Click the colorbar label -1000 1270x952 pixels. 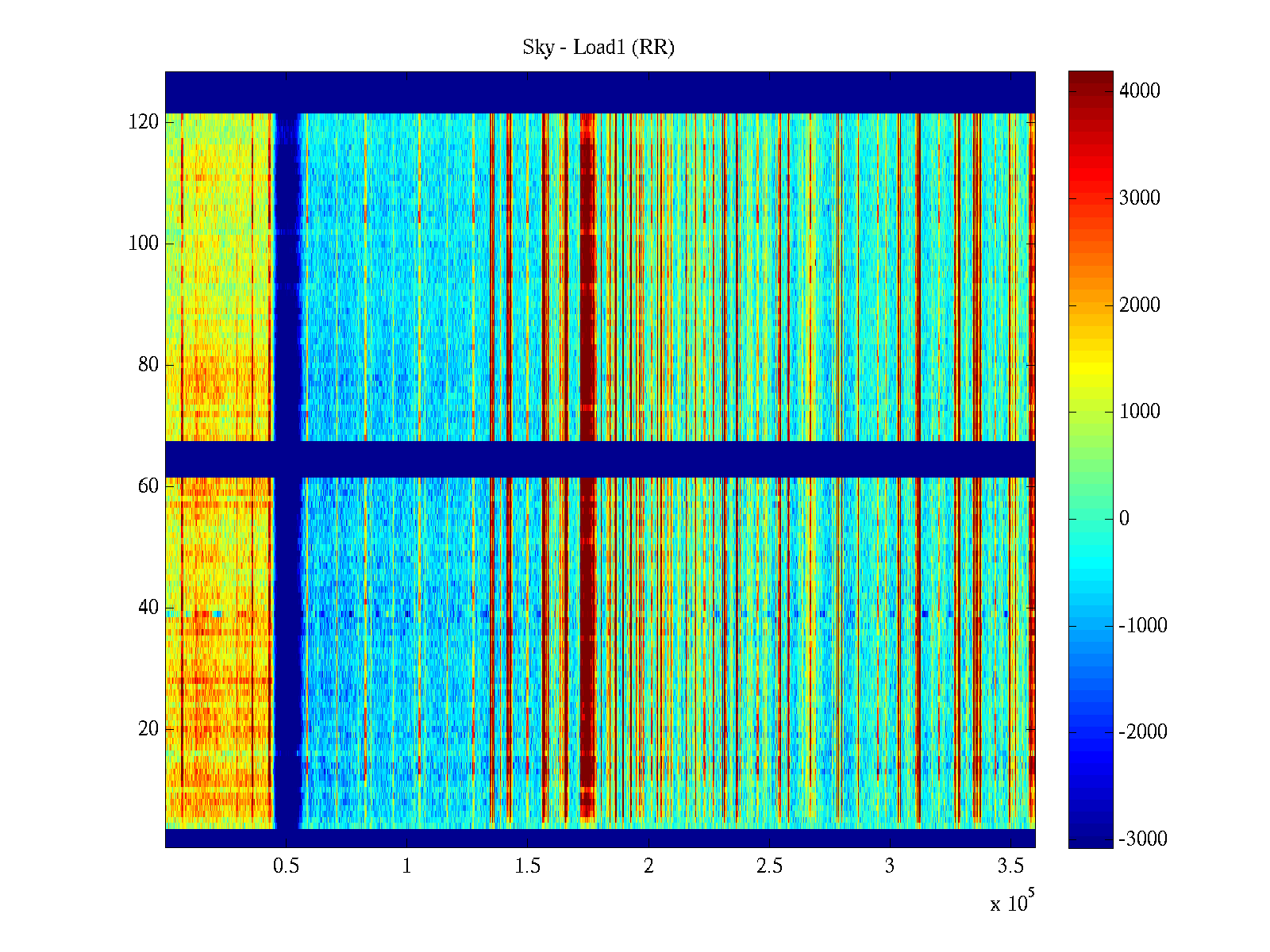coord(1142,626)
